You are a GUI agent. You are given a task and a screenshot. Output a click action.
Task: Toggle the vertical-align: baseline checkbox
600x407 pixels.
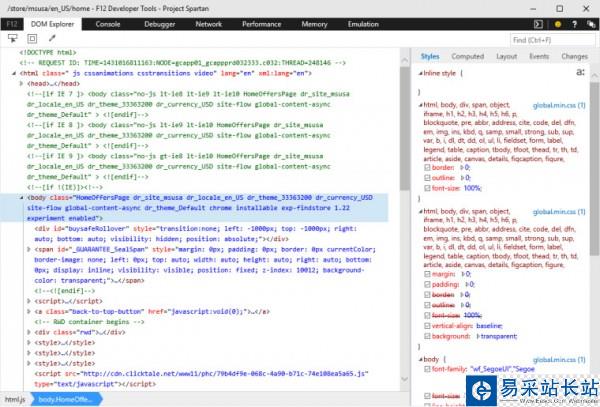tap(427, 326)
